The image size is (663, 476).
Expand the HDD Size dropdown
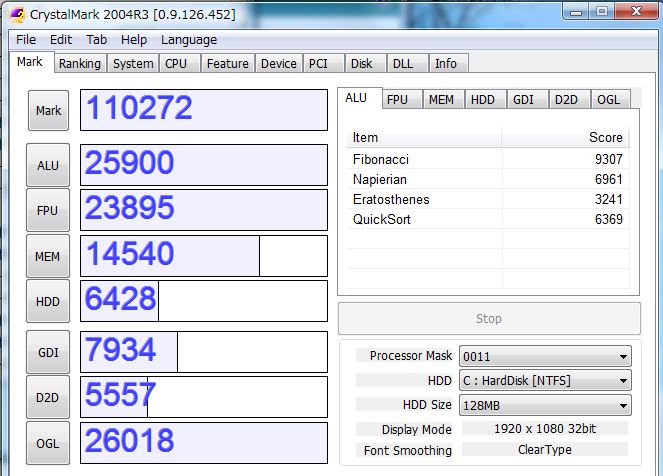544,405
